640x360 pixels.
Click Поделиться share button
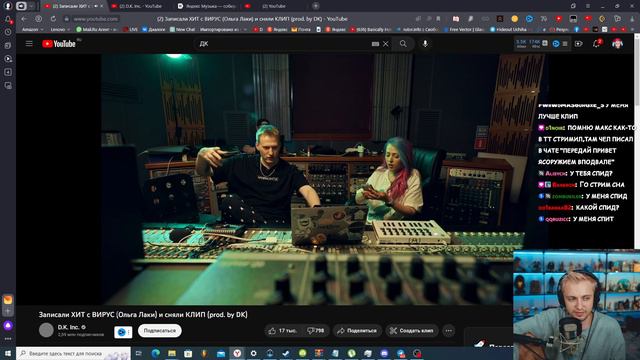(357, 331)
